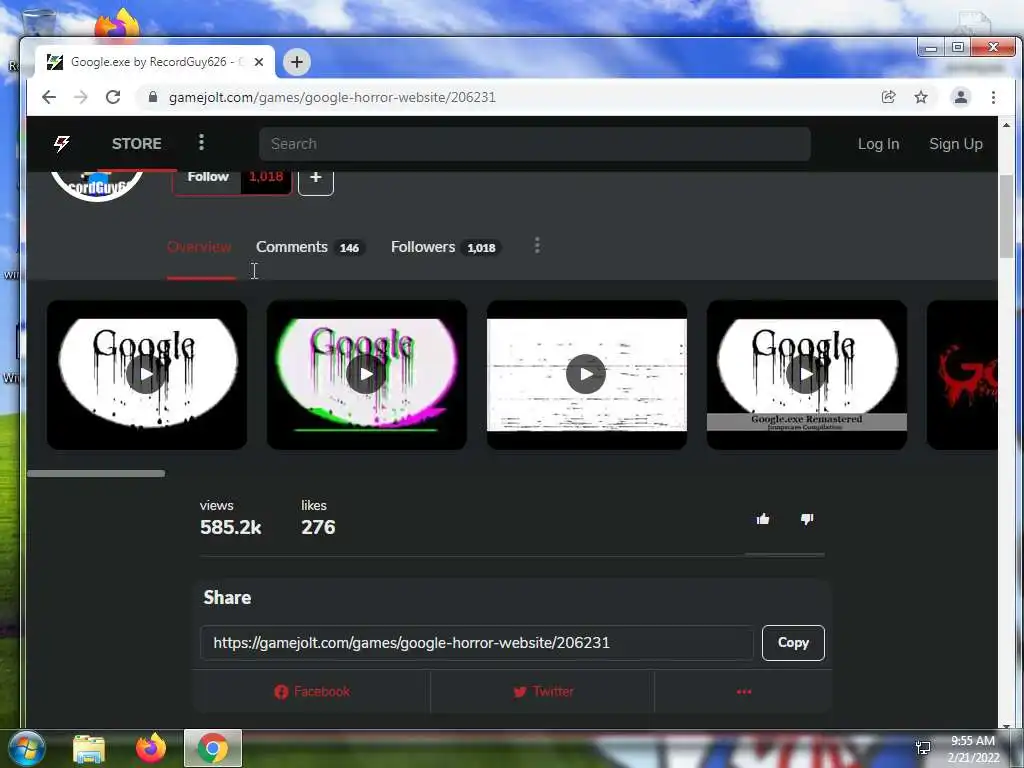Click the gamejolt.com address bar URL
The image size is (1024, 768).
[x=332, y=97]
